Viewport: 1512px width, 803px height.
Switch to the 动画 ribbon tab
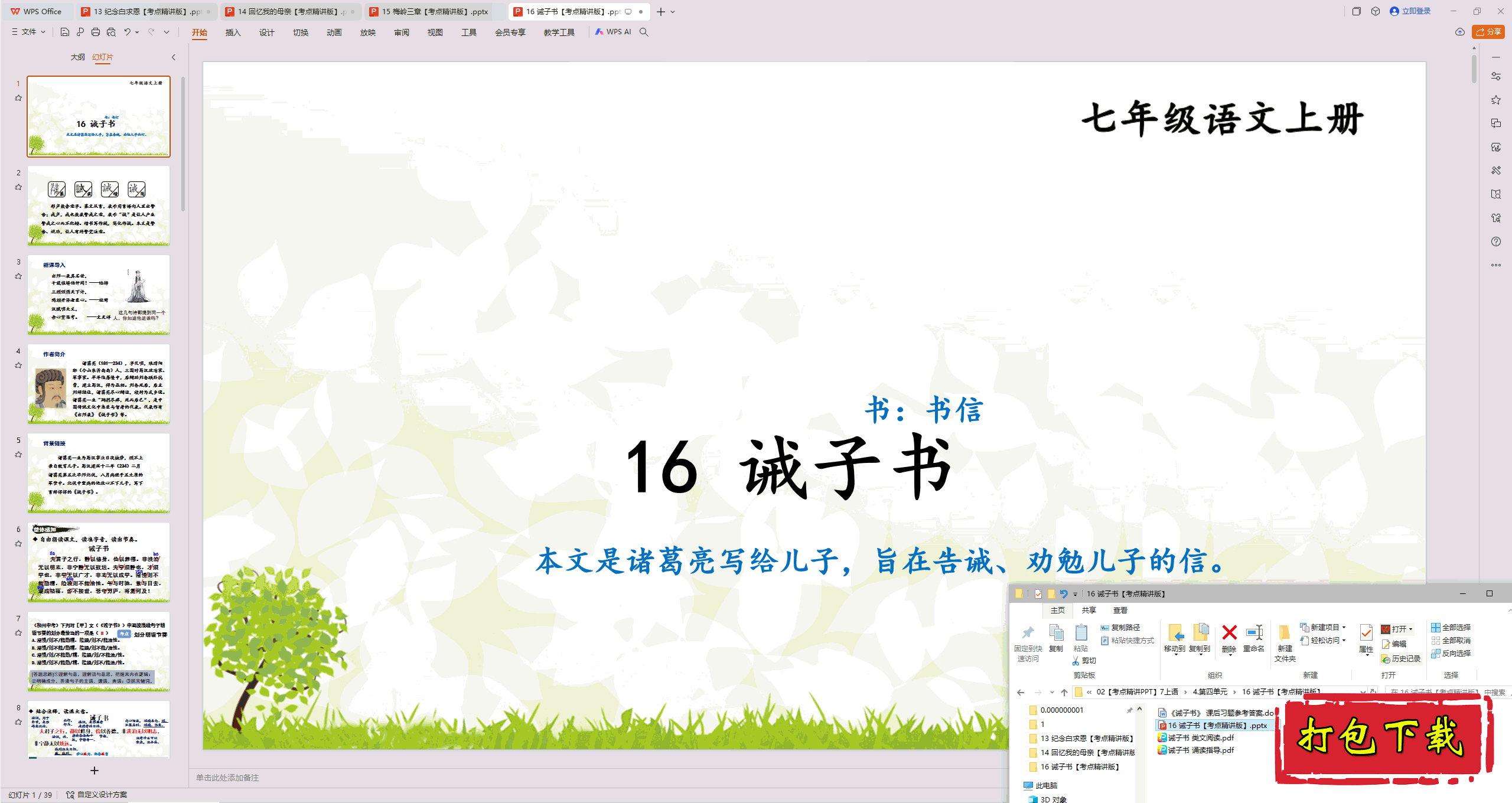click(x=334, y=32)
